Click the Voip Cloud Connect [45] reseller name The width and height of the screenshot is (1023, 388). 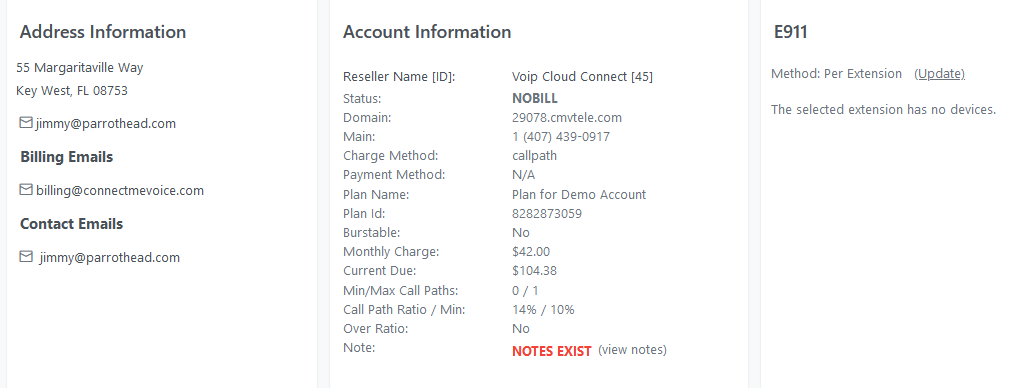click(x=582, y=76)
